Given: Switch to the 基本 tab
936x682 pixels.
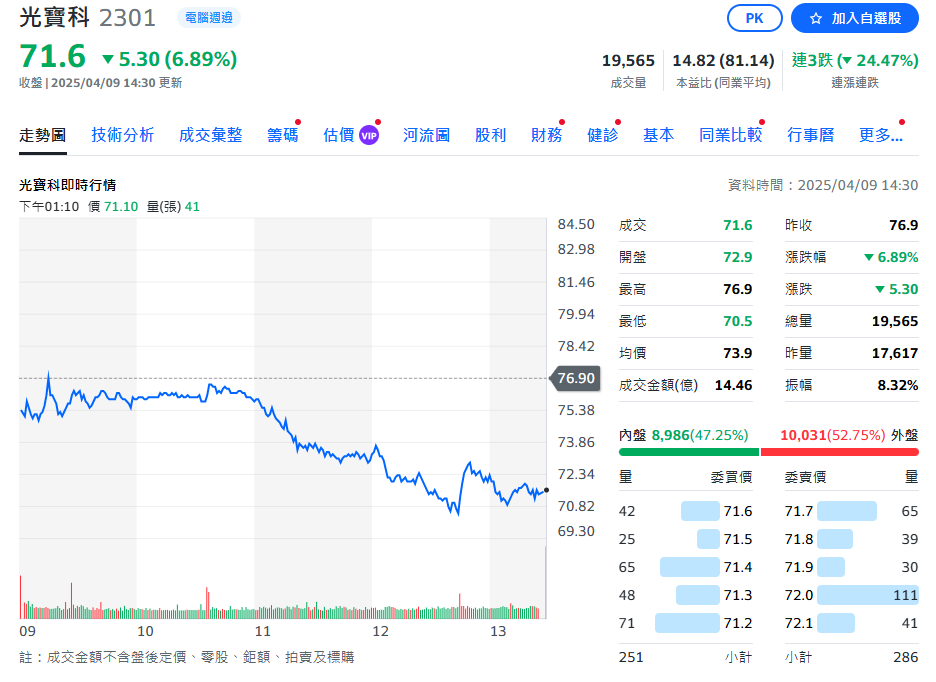Looking at the screenshot, I should tap(658, 136).
